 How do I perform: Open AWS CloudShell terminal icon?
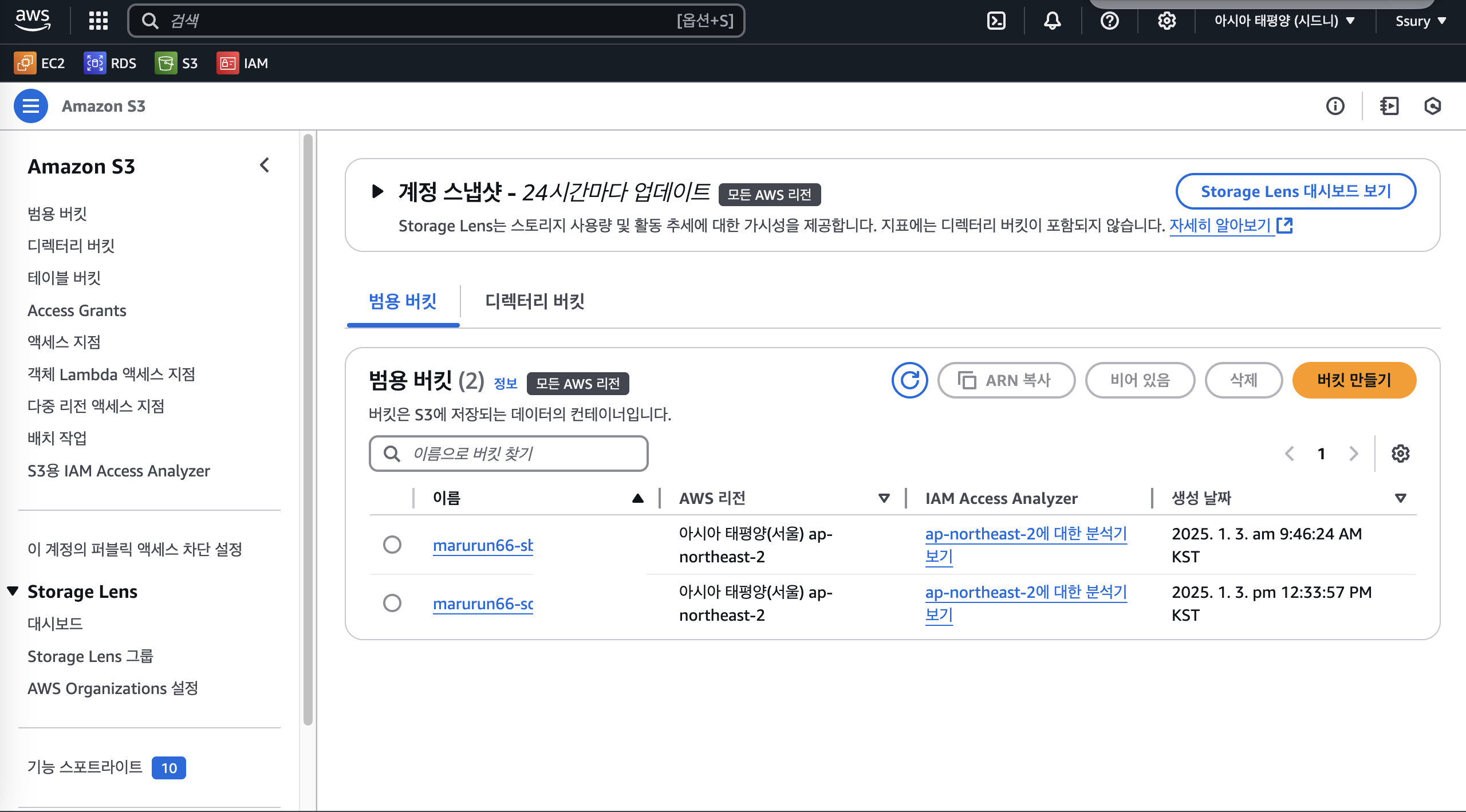pyautogui.click(x=996, y=21)
